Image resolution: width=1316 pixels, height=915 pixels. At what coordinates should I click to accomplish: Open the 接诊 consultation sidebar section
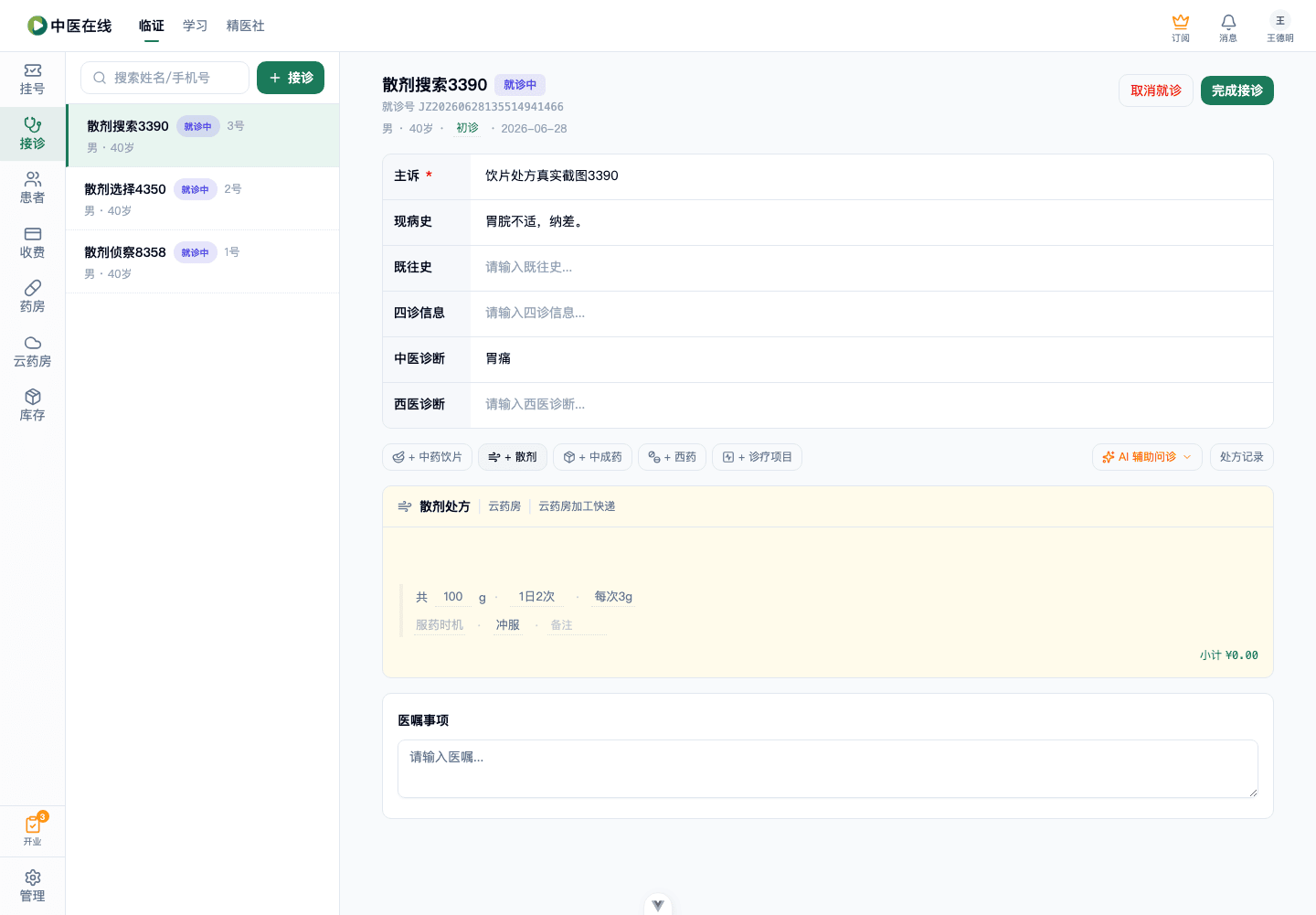[32, 134]
